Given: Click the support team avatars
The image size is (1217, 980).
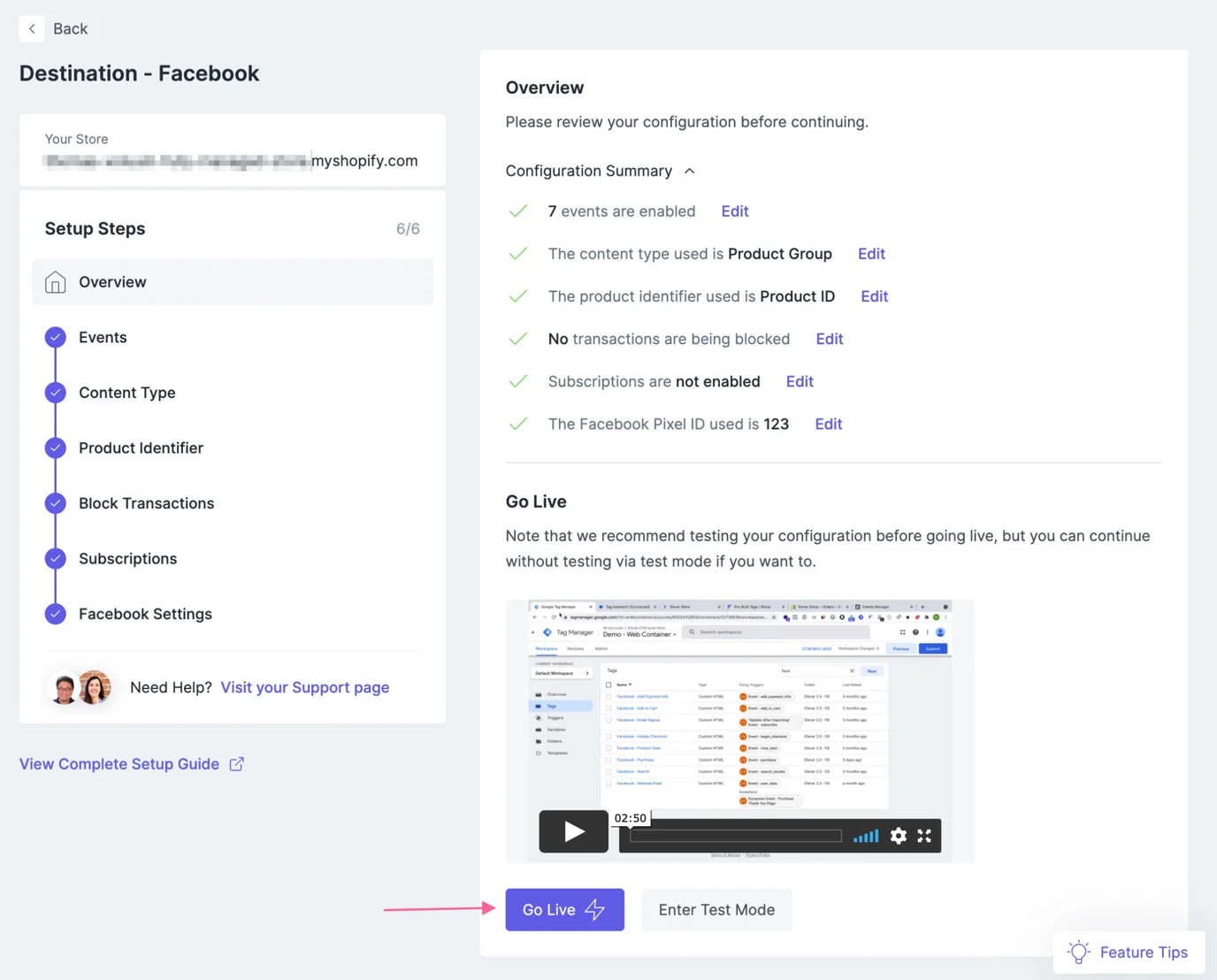Looking at the screenshot, I should (x=80, y=687).
